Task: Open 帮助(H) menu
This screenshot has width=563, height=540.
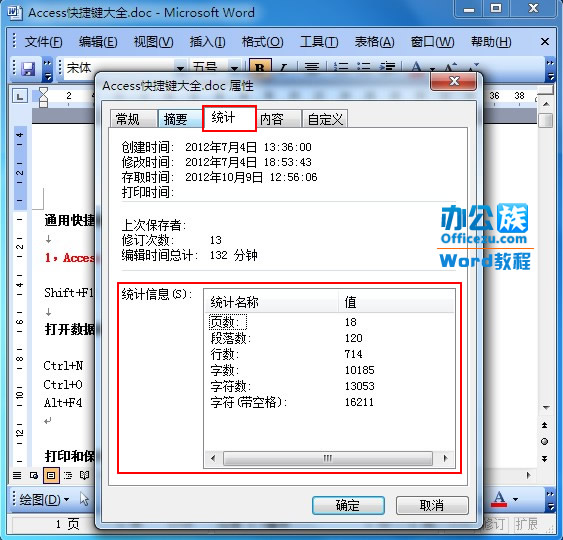Action: pos(491,42)
